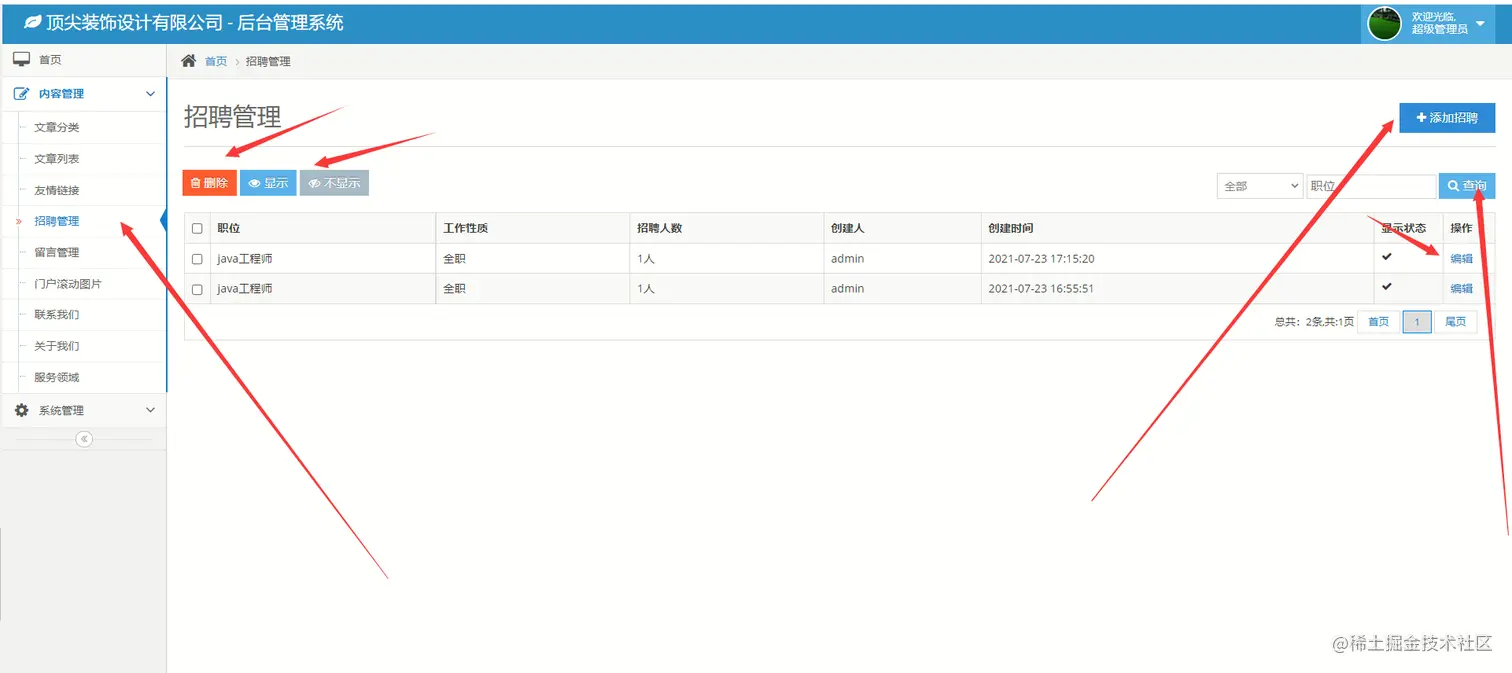Click the monitor icon beside 首页 in sidebar
This screenshot has height=673, width=1512.
21,59
